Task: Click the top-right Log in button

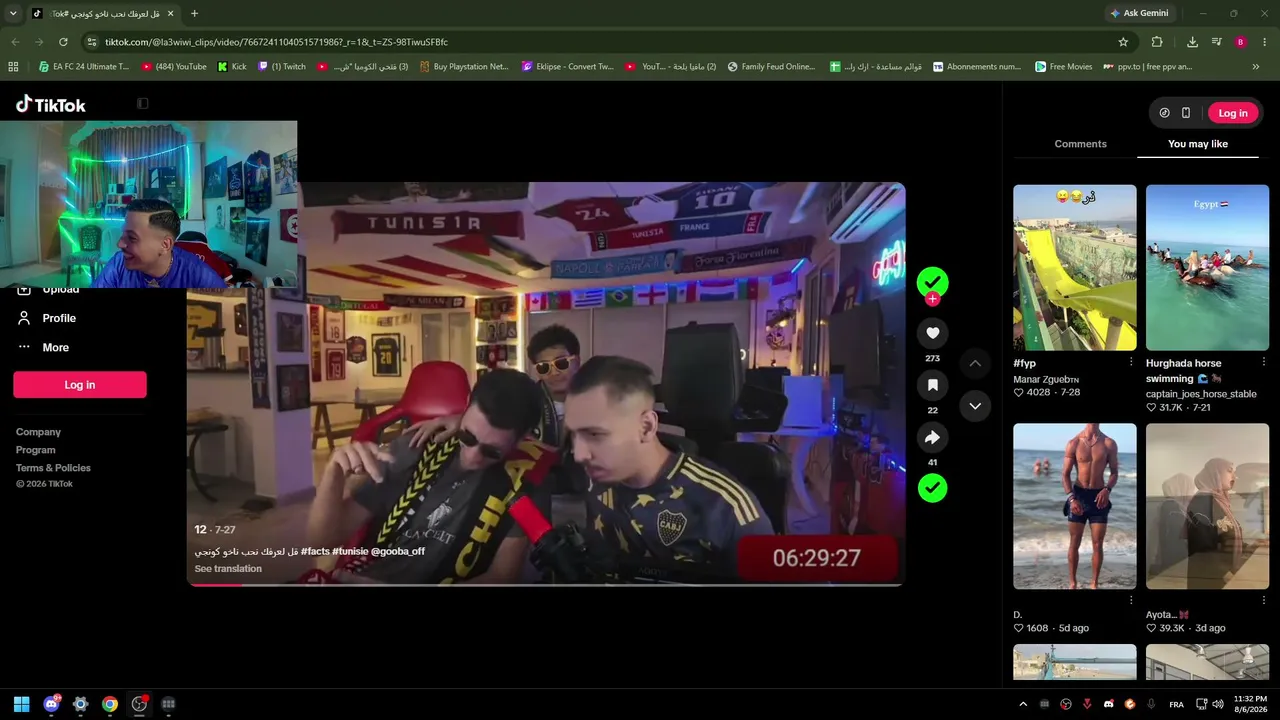Action: [x=1233, y=113]
